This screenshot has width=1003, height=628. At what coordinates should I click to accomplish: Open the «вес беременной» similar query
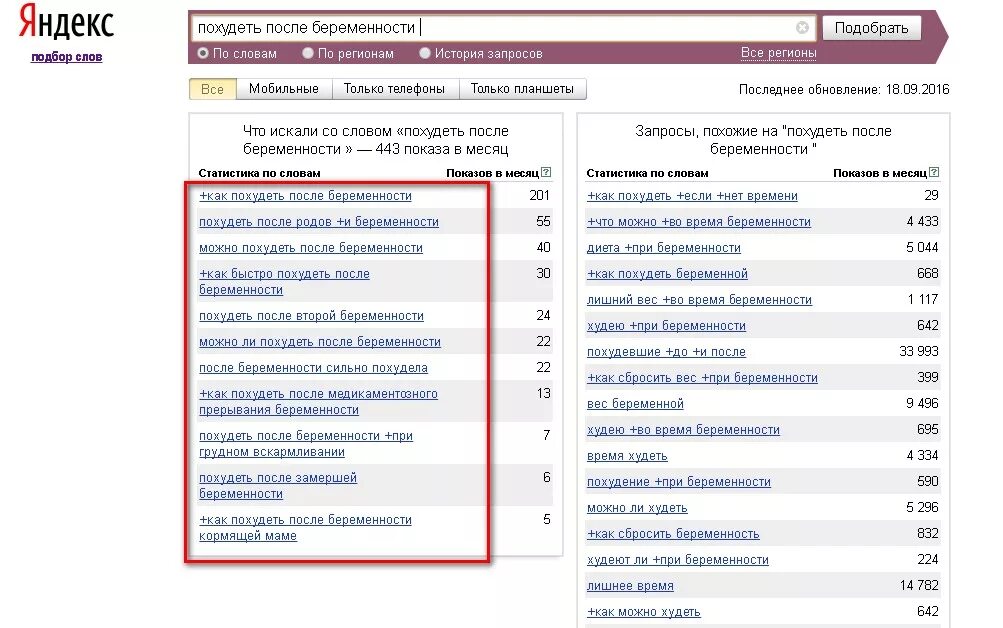pyautogui.click(x=635, y=404)
